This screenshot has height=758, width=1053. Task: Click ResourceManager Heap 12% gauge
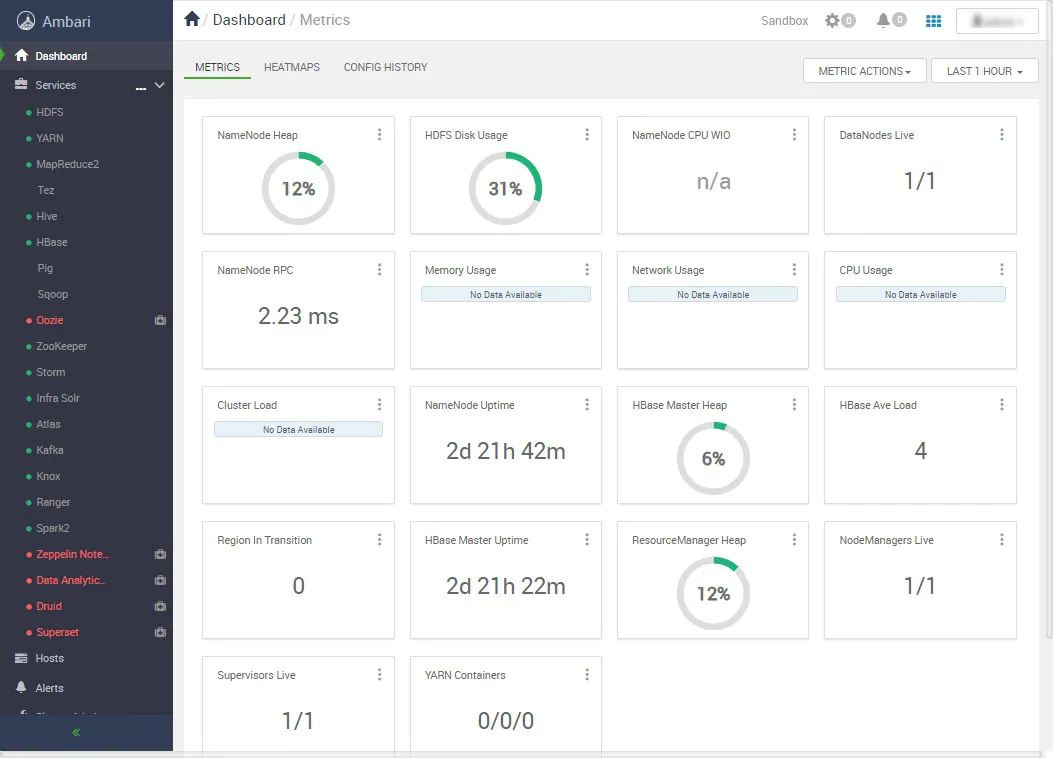[x=713, y=593]
